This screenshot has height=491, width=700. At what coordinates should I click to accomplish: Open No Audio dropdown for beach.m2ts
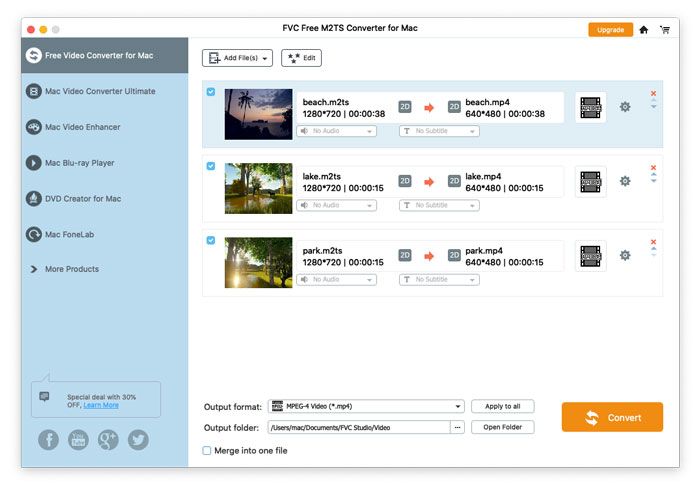point(337,131)
